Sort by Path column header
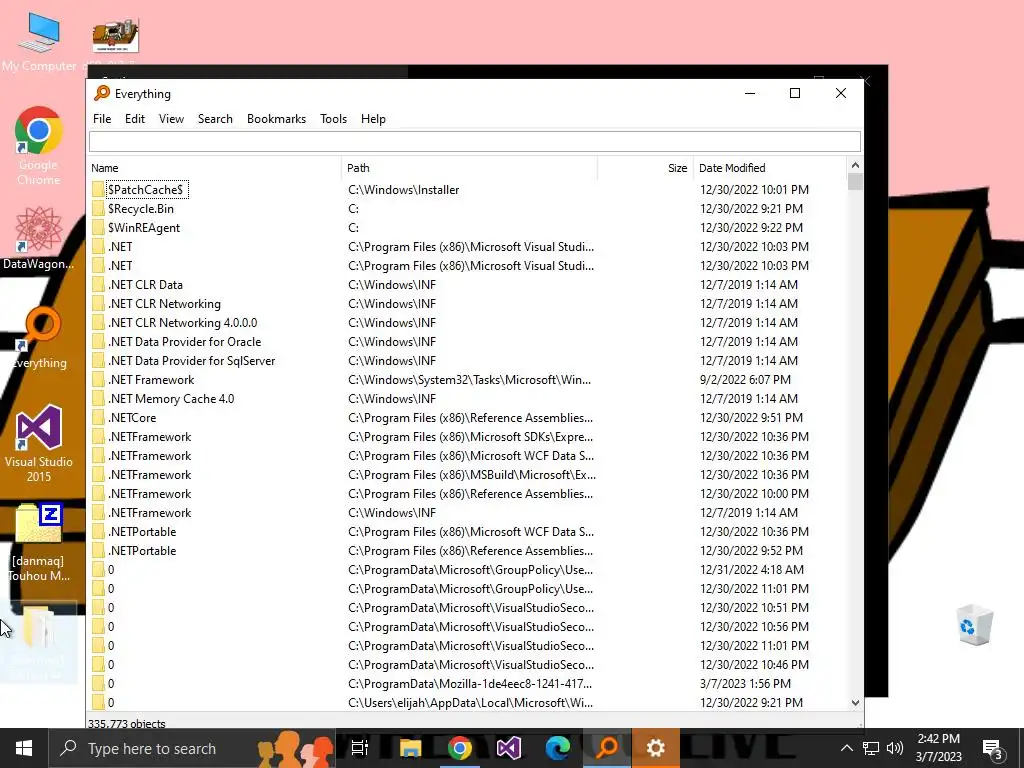The image size is (1024, 768). point(470,168)
